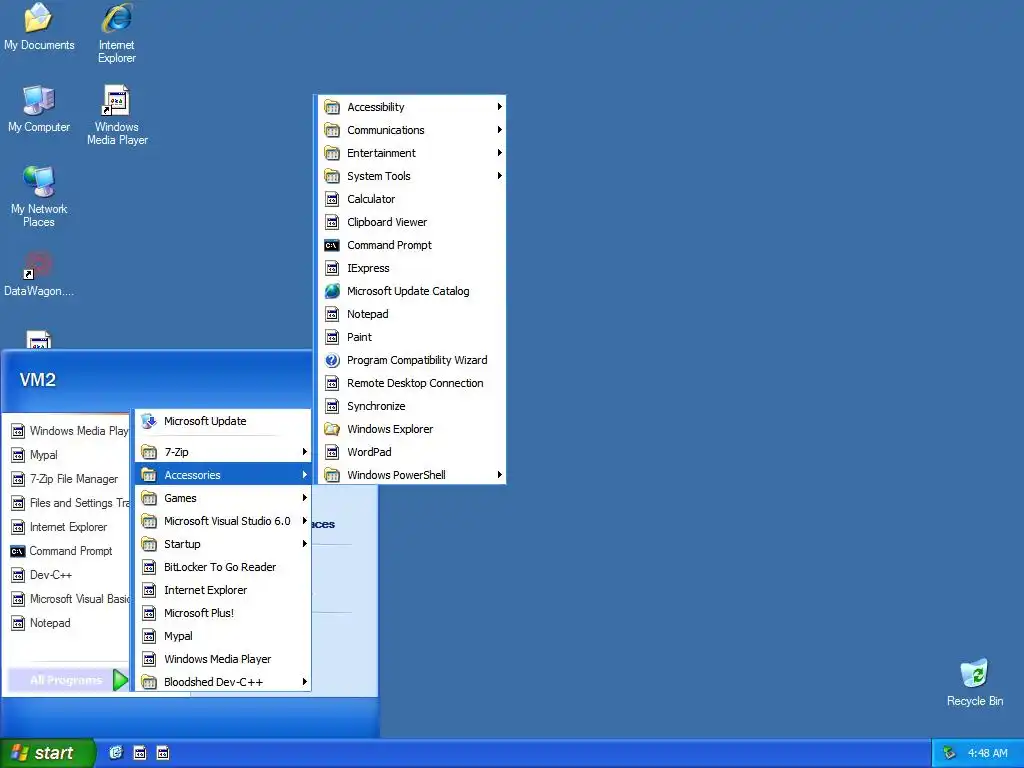Launch BitLocker To Go Reader

point(223,567)
